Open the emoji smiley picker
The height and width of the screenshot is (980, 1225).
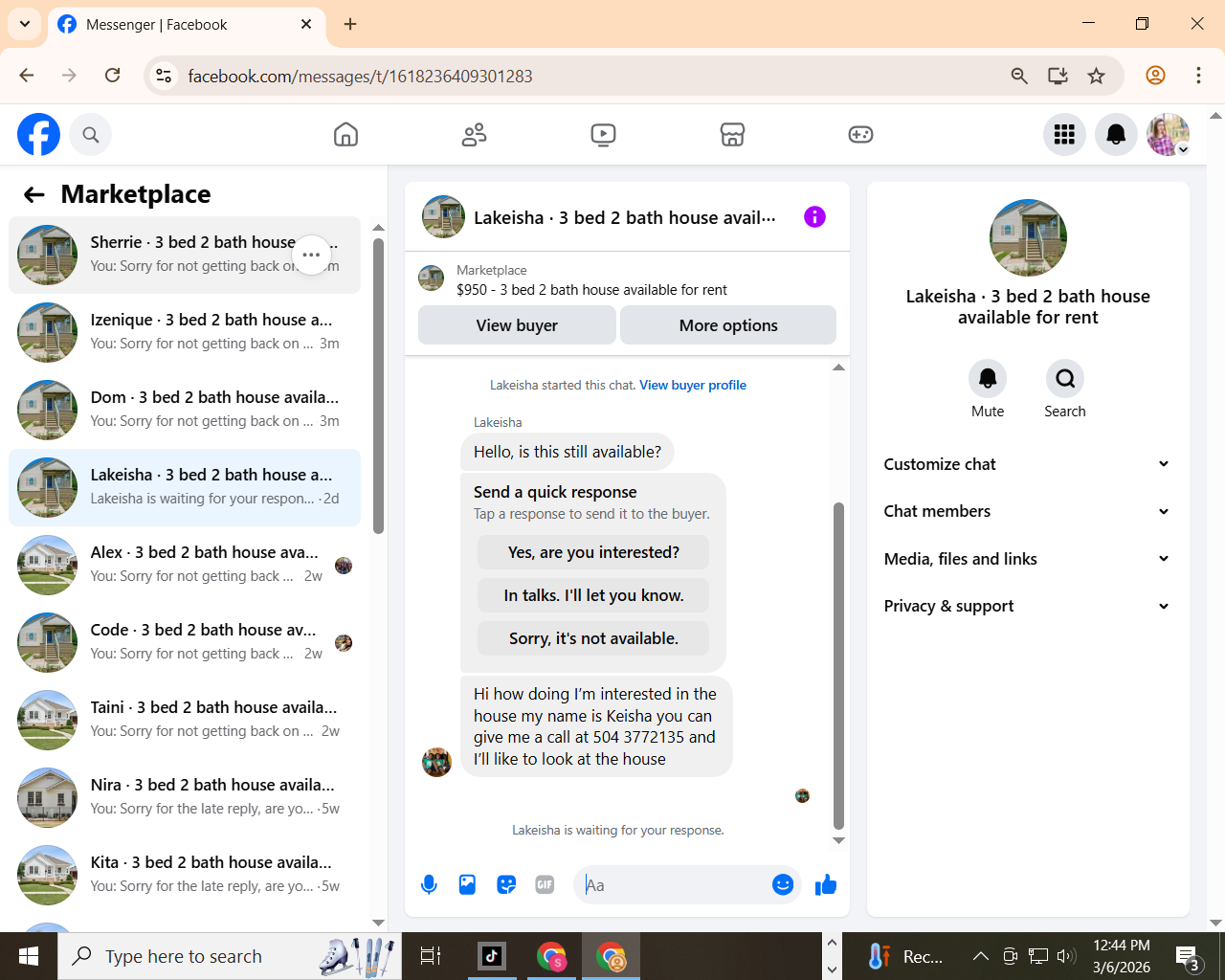pyautogui.click(x=783, y=885)
